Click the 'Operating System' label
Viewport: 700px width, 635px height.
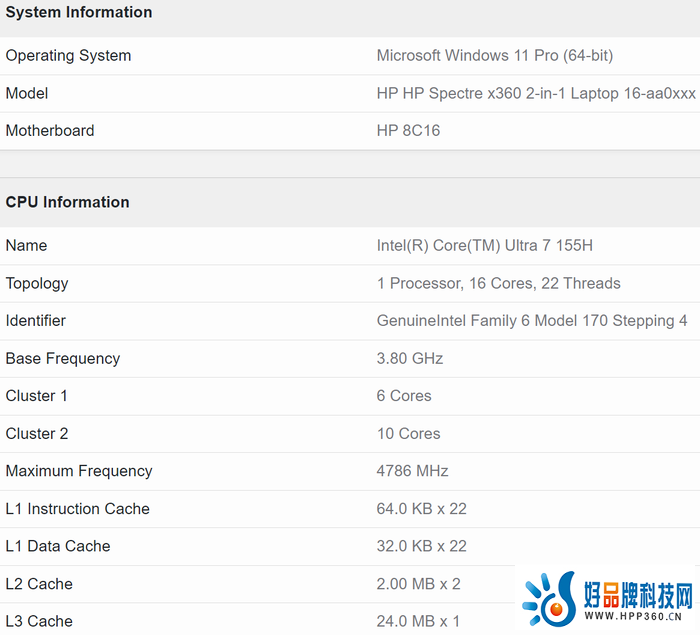[68, 56]
